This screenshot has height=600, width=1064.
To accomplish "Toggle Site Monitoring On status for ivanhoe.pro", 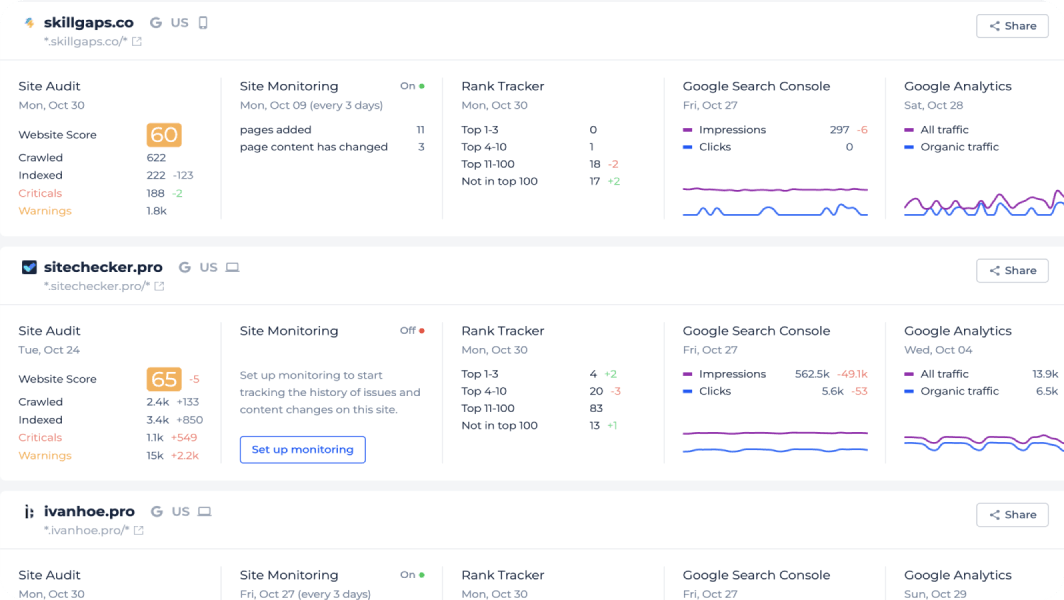I will coord(412,575).
